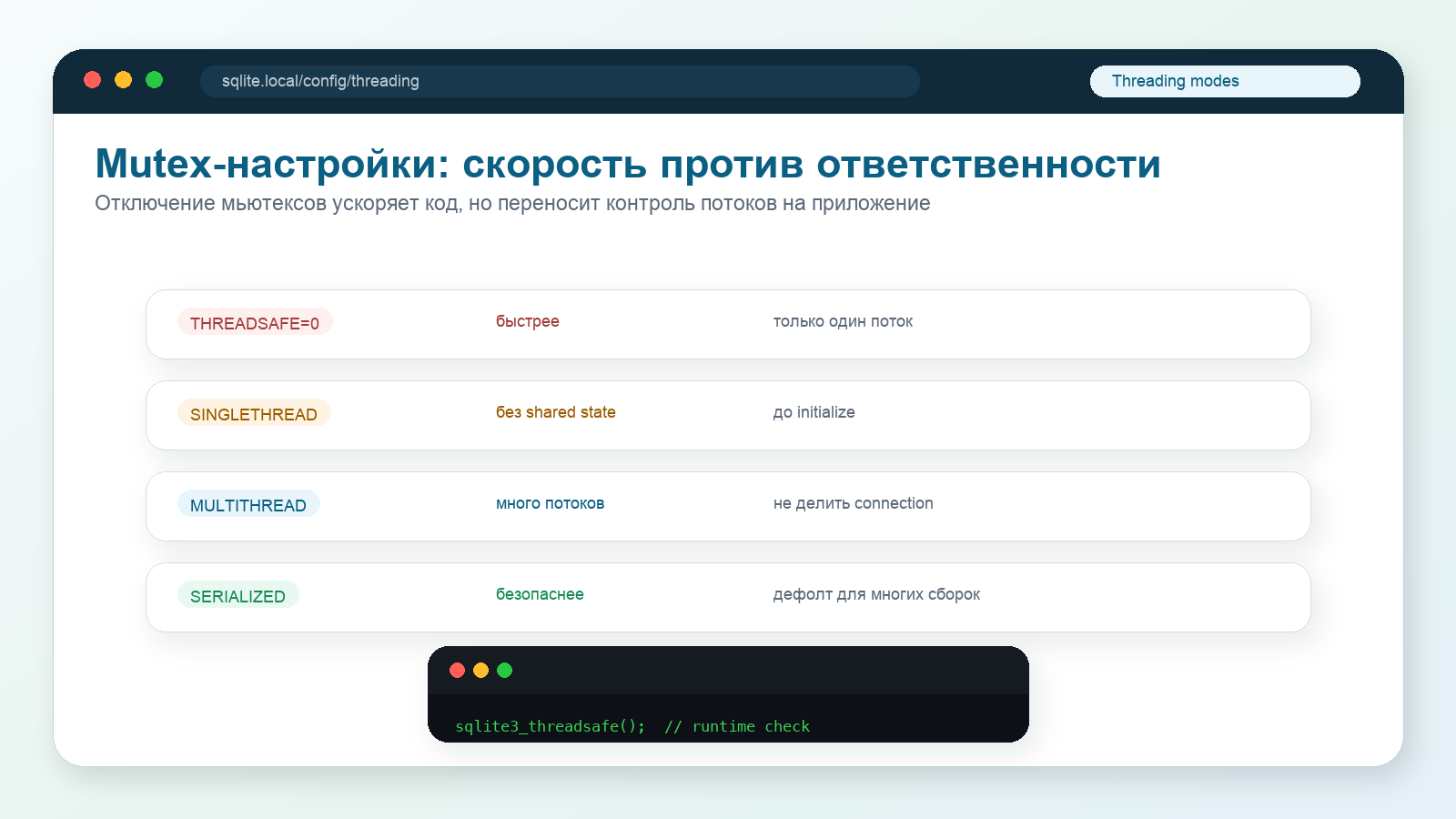Click the subtitle about отключение мьютексов

pos(512,204)
